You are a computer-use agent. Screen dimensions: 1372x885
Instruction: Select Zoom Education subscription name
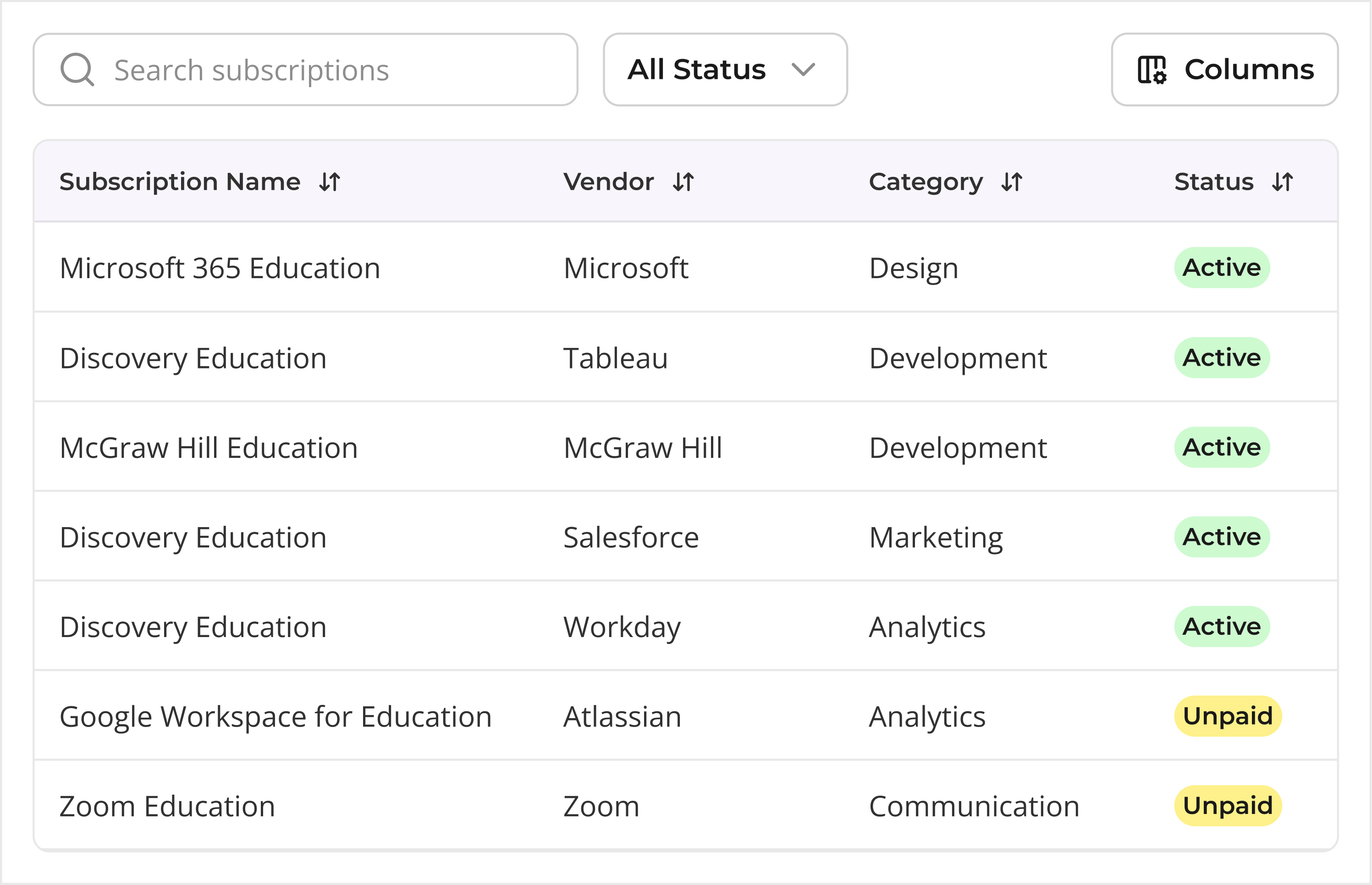pyautogui.click(x=167, y=806)
